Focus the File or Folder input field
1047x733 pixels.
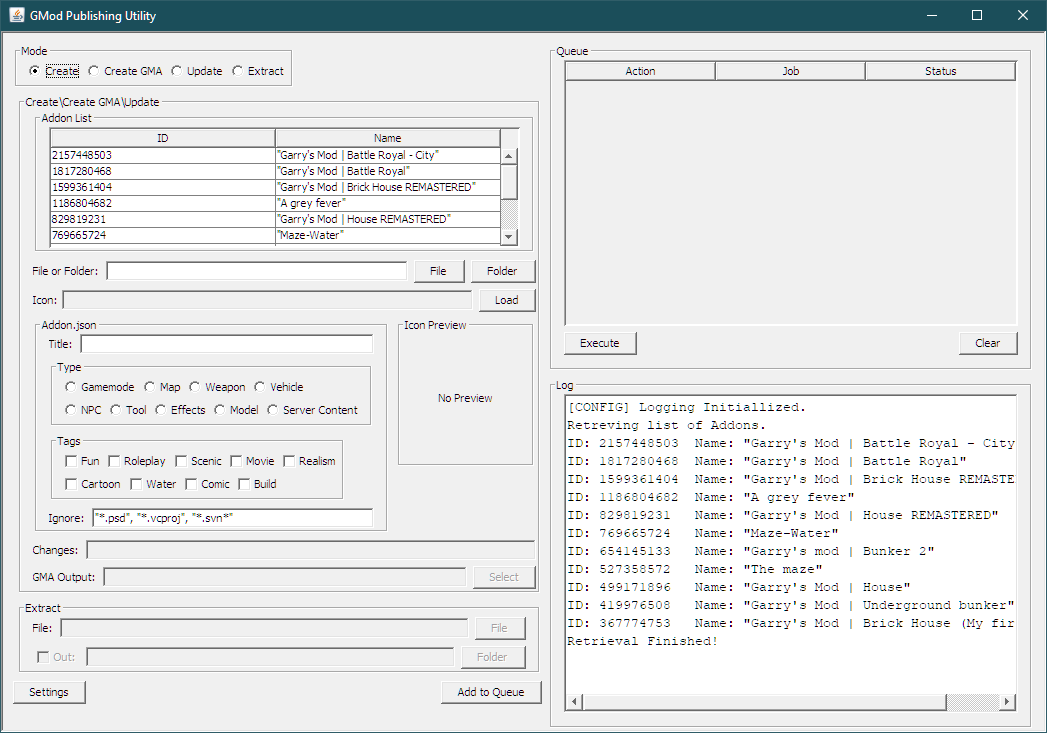point(256,271)
